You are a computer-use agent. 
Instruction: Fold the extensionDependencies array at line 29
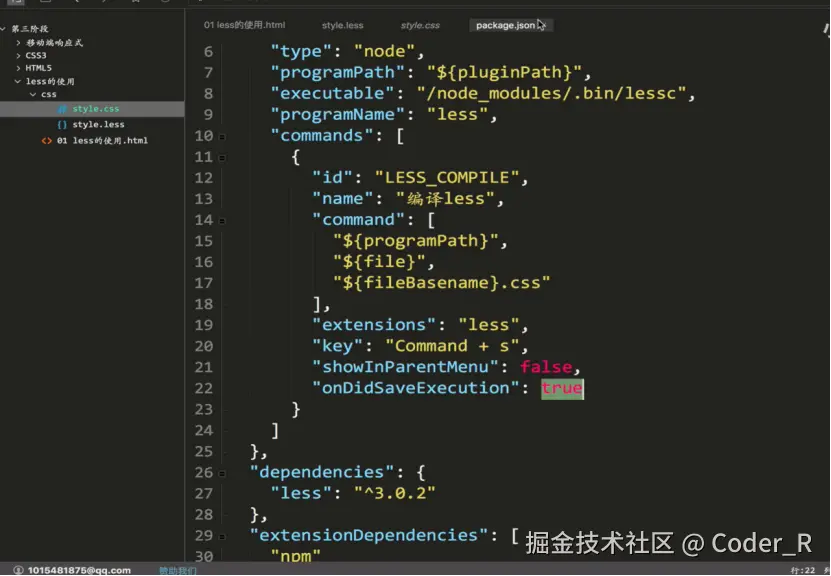coord(222,536)
